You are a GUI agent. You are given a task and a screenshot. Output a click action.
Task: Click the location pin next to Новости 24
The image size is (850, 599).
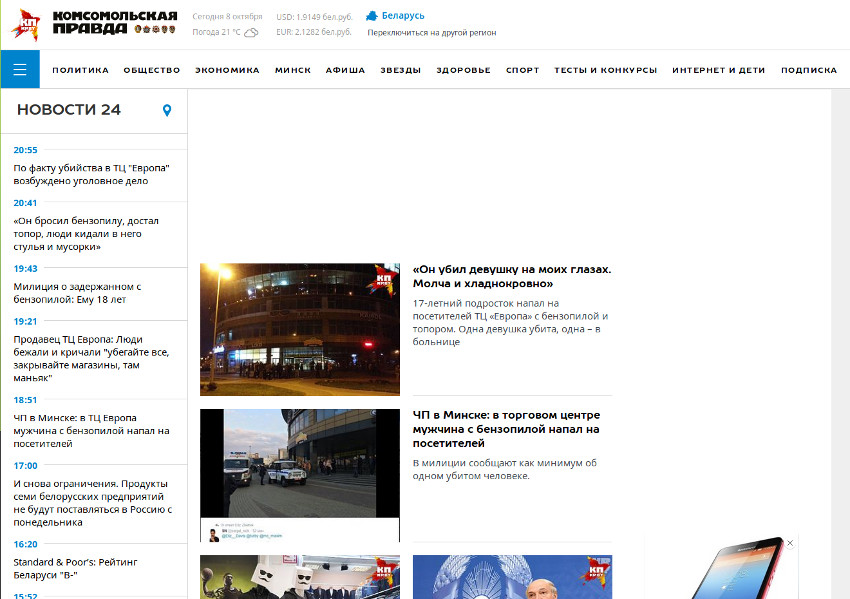click(167, 110)
